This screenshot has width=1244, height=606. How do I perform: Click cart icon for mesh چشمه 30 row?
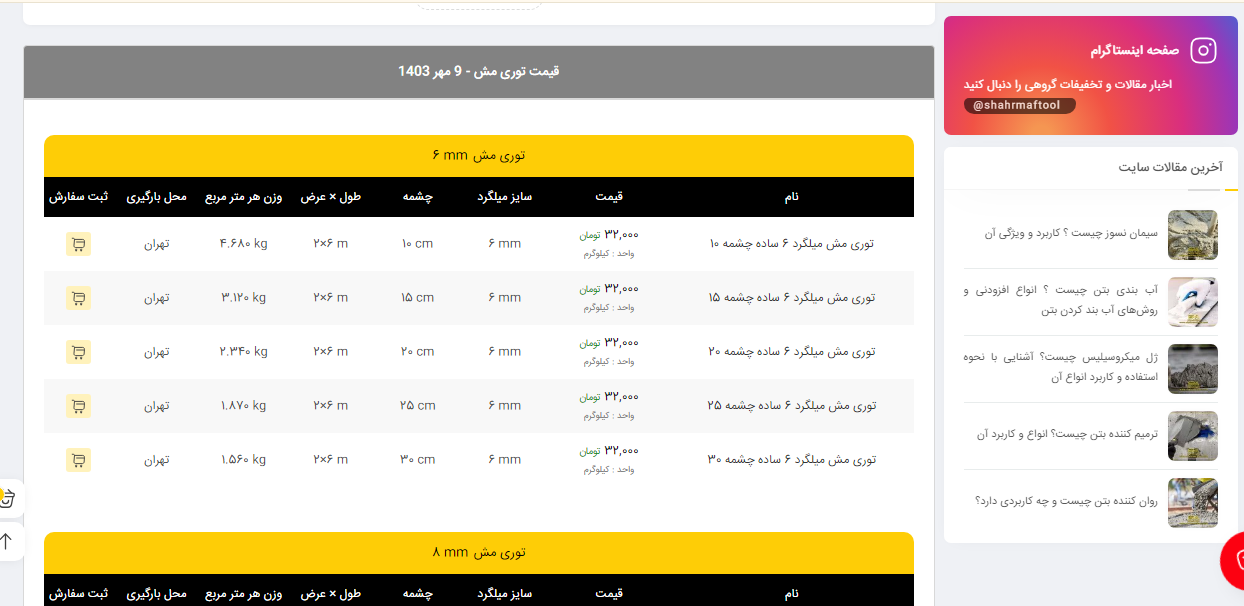click(78, 460)
